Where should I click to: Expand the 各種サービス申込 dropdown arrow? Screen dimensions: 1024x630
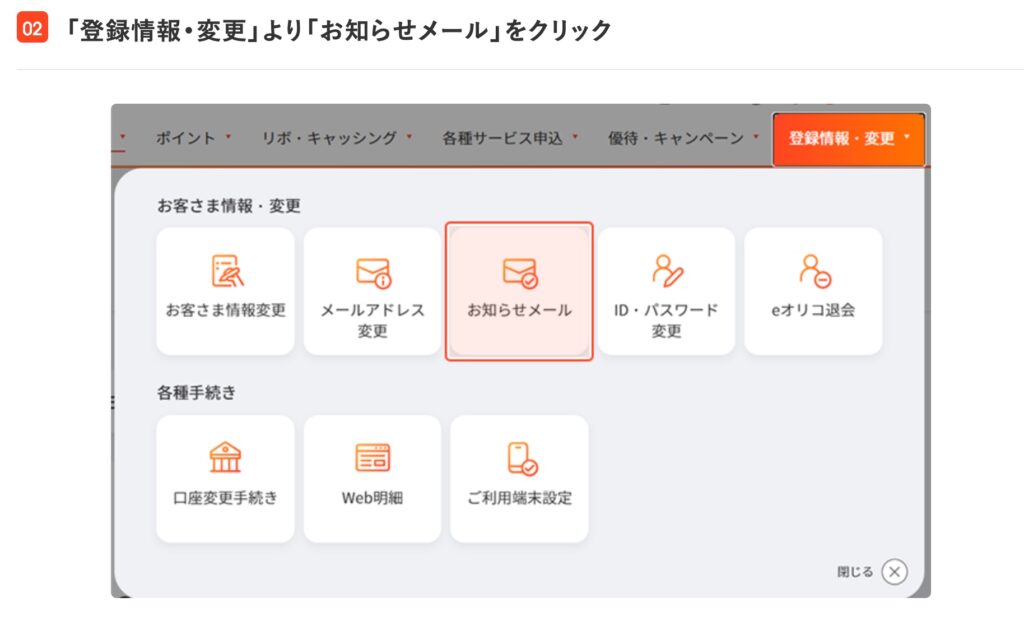[x=575, y=136]
